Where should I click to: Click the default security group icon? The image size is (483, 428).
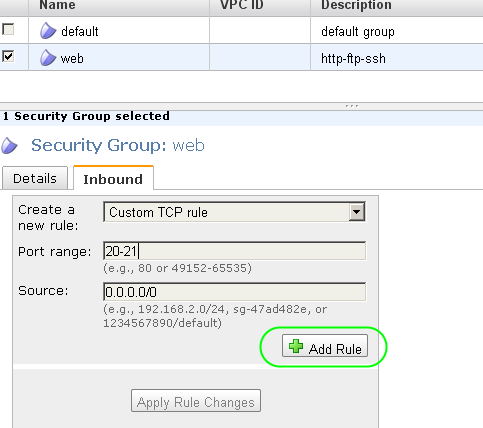pyautogui.click(x=48, y=31)
